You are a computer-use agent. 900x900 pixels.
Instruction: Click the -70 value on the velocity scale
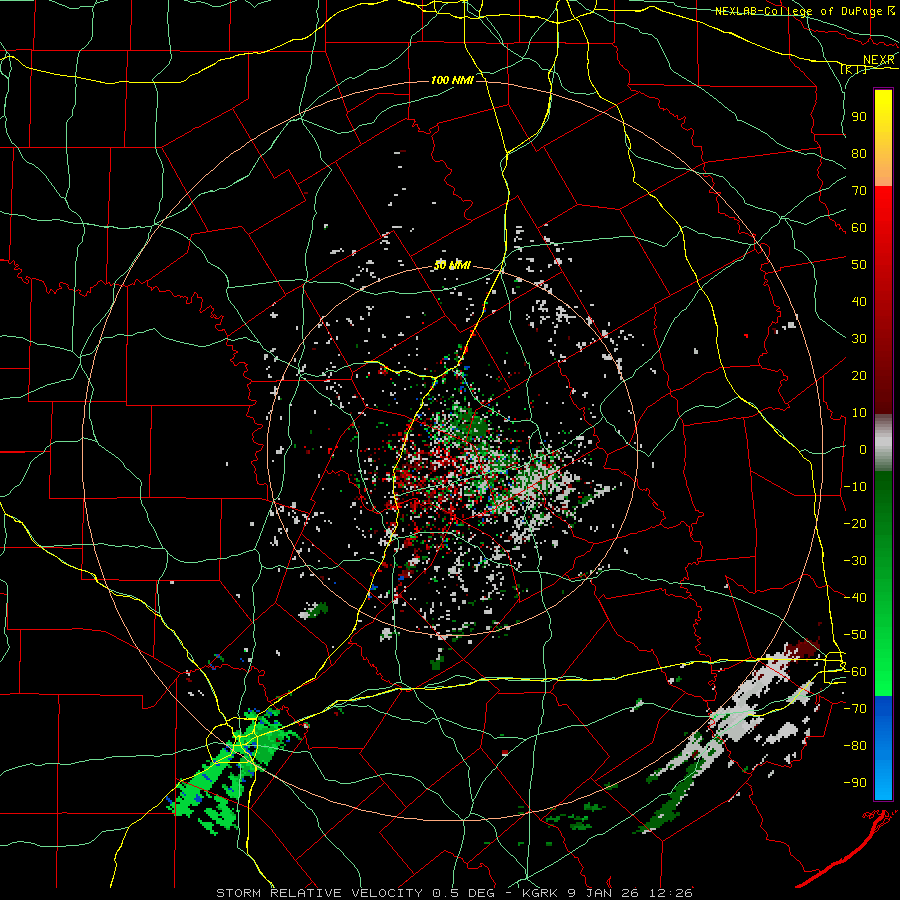pyautogui.click(x=855, y=709)
